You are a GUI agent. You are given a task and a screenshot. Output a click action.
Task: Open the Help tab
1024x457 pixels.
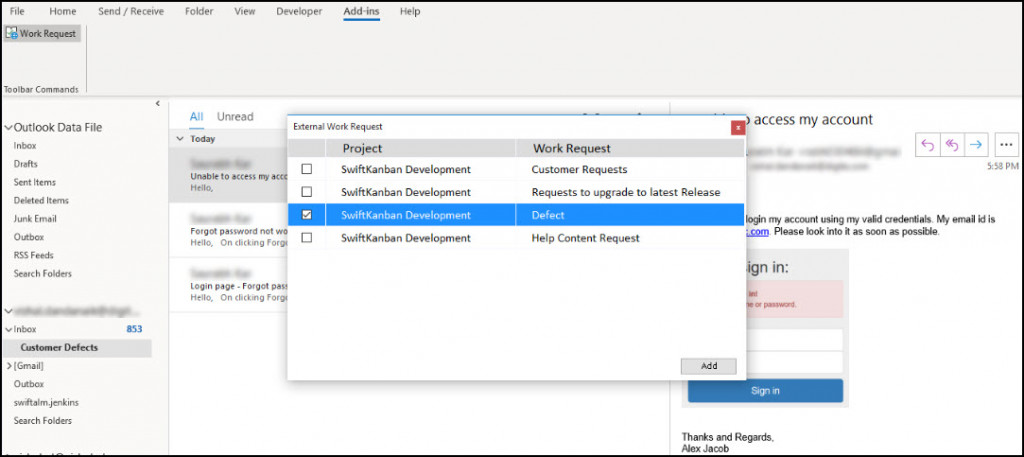pyautogui.click(x=409, y=11)
